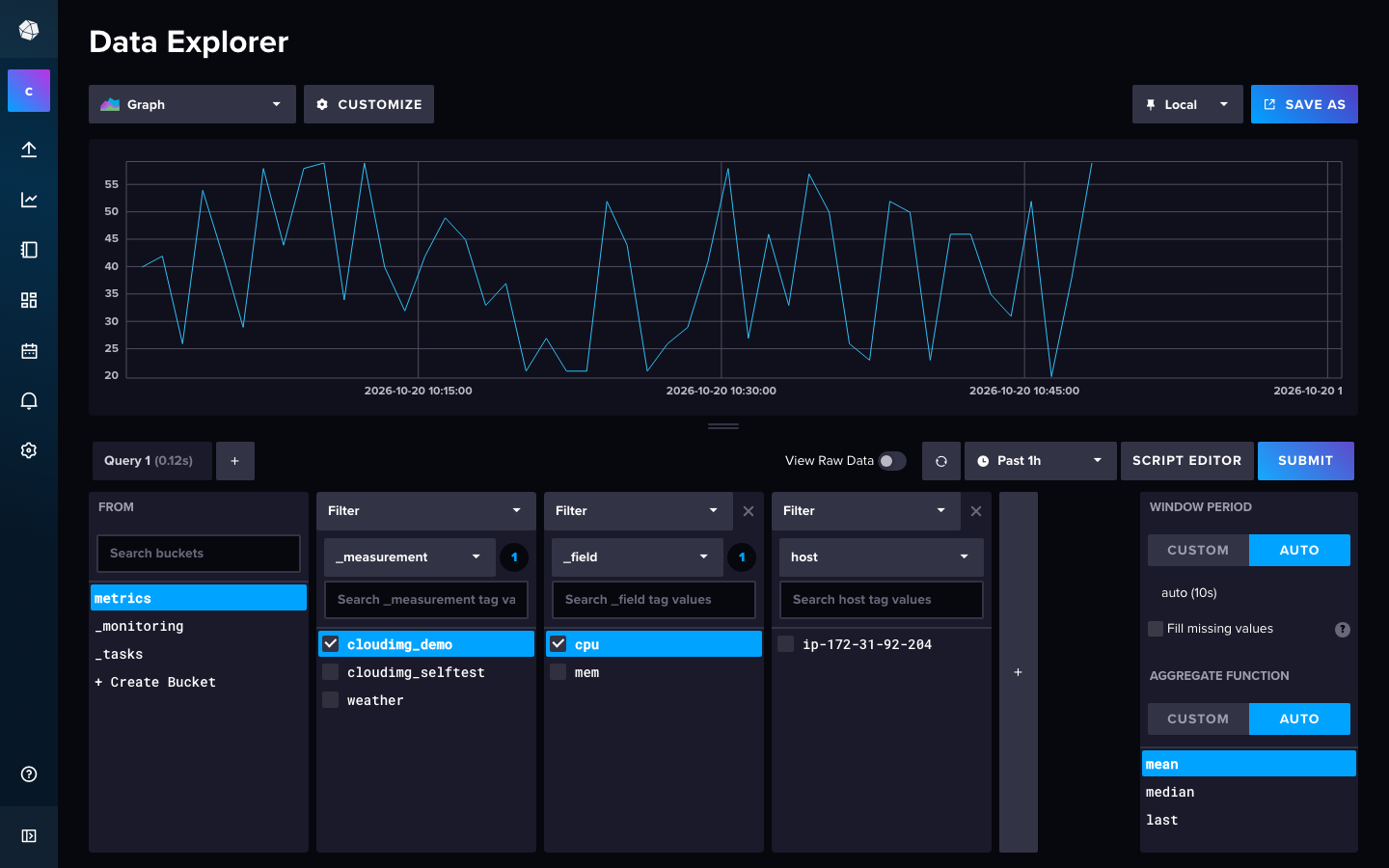The image size is (1389, 868).
Task: Focus the Search _field tag values input
Action: (x=654, y=600)
